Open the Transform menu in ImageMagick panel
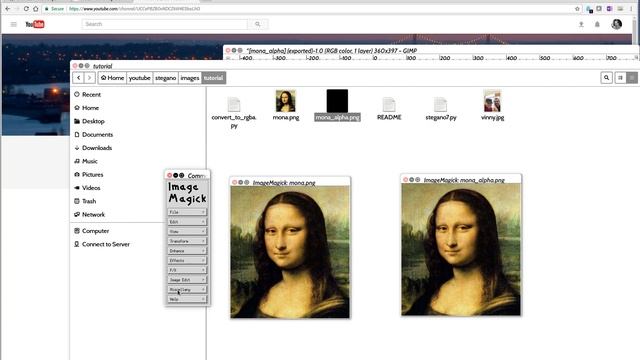 [x=187, y=241]
